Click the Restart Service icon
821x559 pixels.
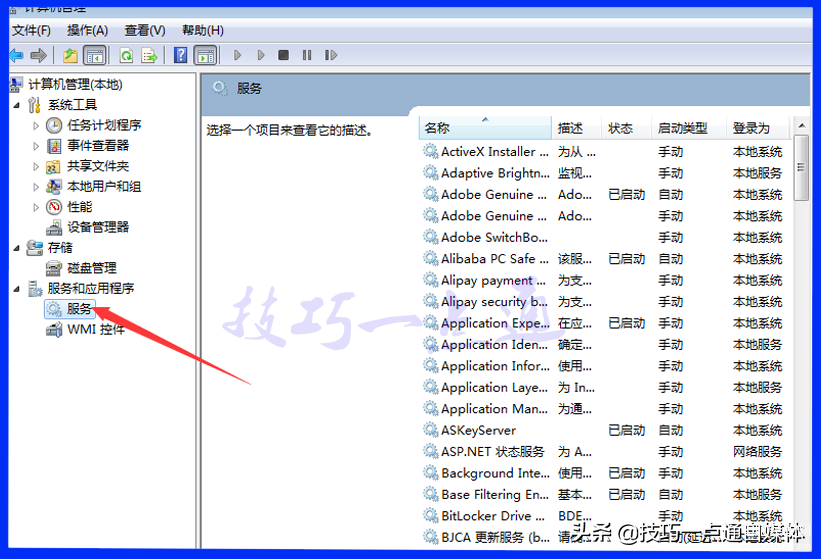(x=330, y=55)
